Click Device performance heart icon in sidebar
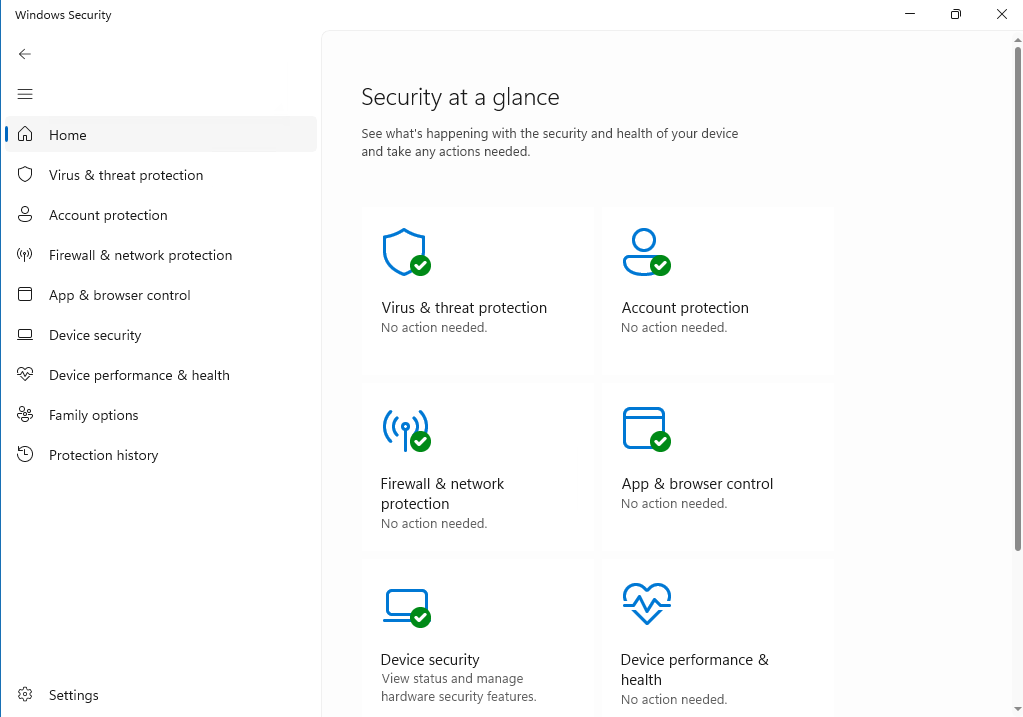This screenshot has width=1023, height=717. click(x=26, y=375)
